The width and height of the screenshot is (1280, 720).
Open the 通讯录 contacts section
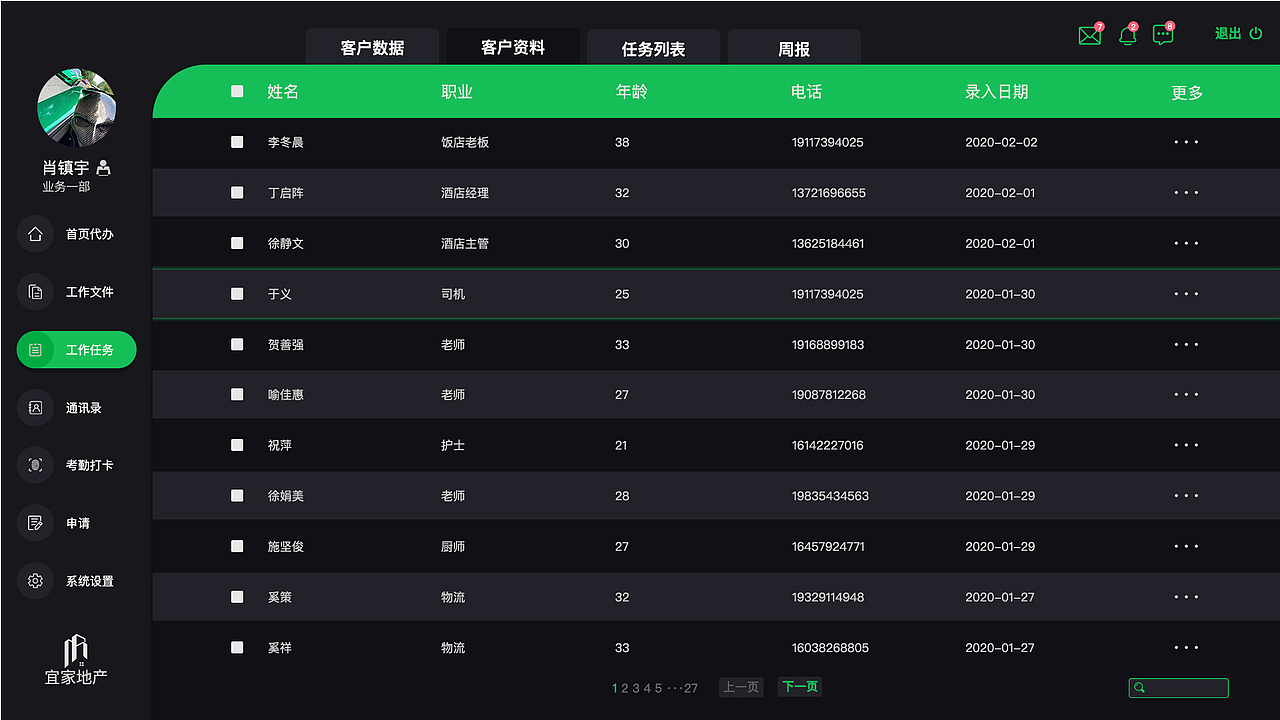click(x=77, y=407)
